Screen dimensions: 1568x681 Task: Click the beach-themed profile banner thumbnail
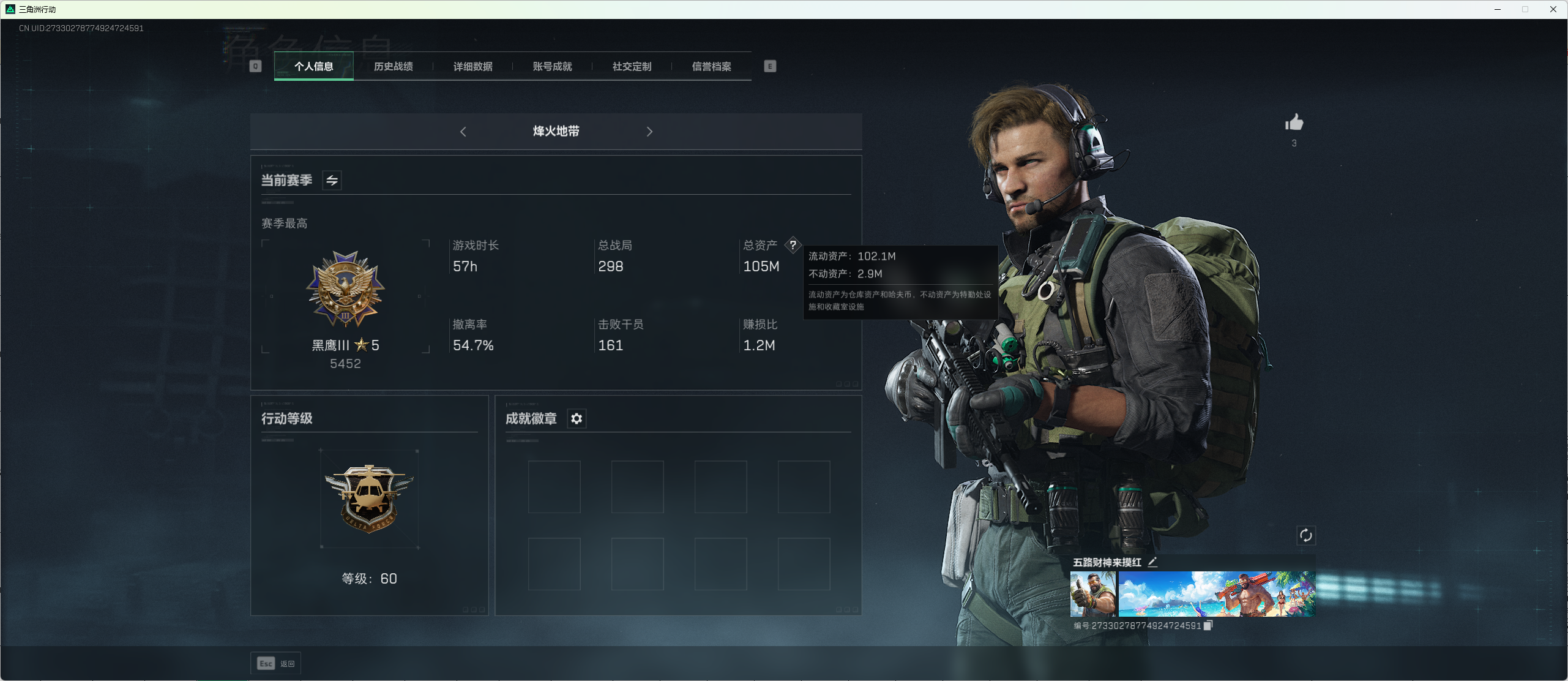(1216, 594)
